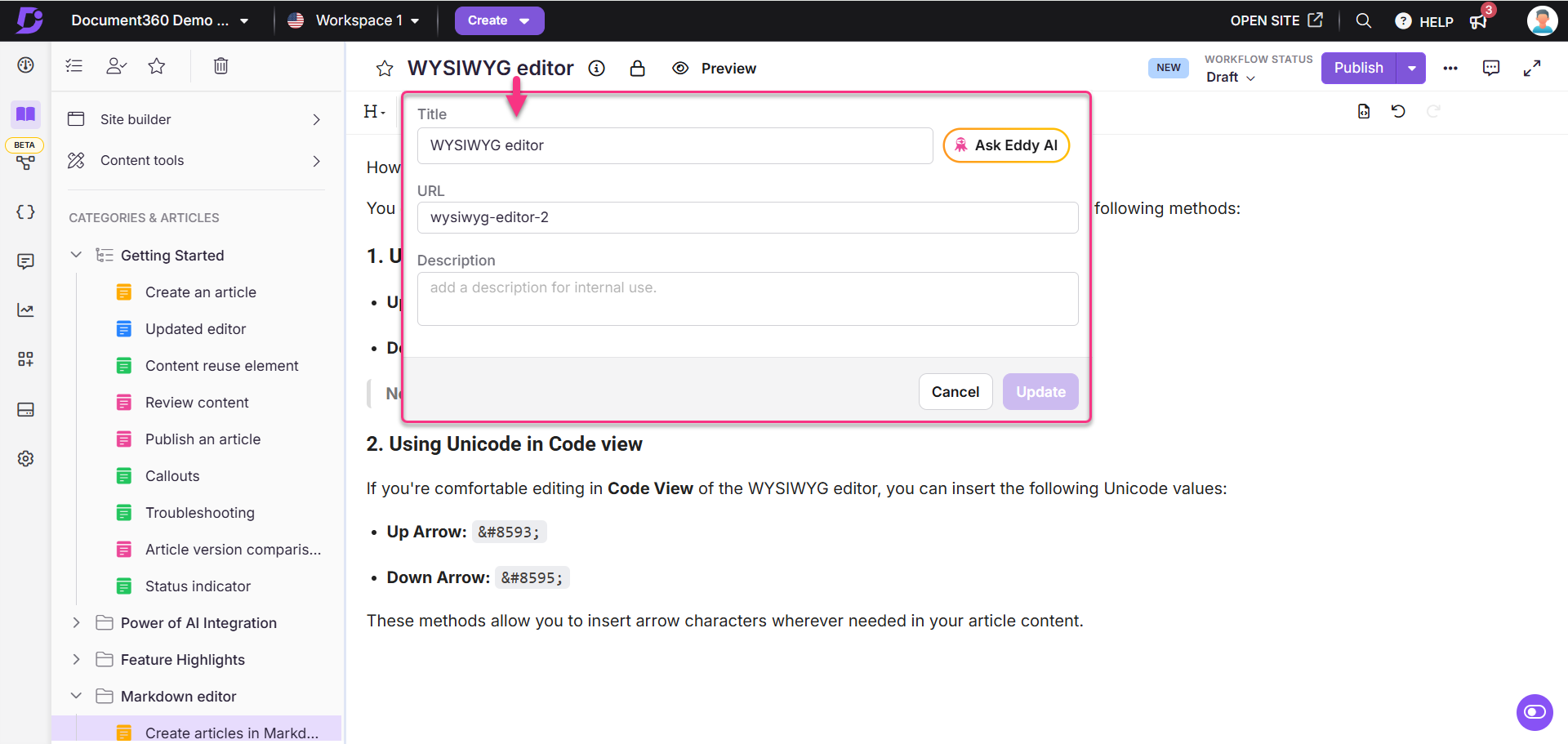This screenshot has width=1568, height=744.
Task: Open the user profile avatar
Action: pos(1542,20)
